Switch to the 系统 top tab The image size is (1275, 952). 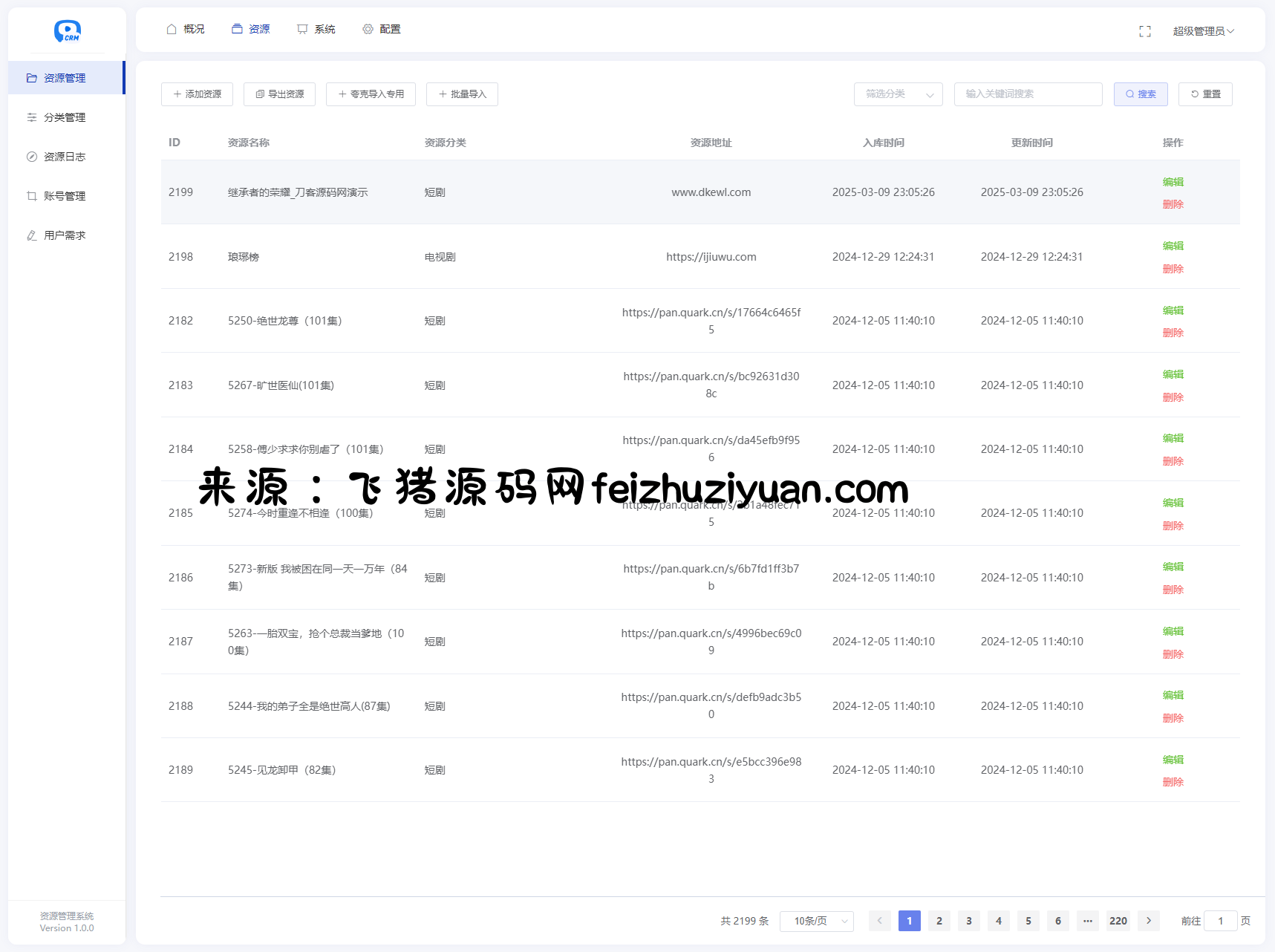316,29
